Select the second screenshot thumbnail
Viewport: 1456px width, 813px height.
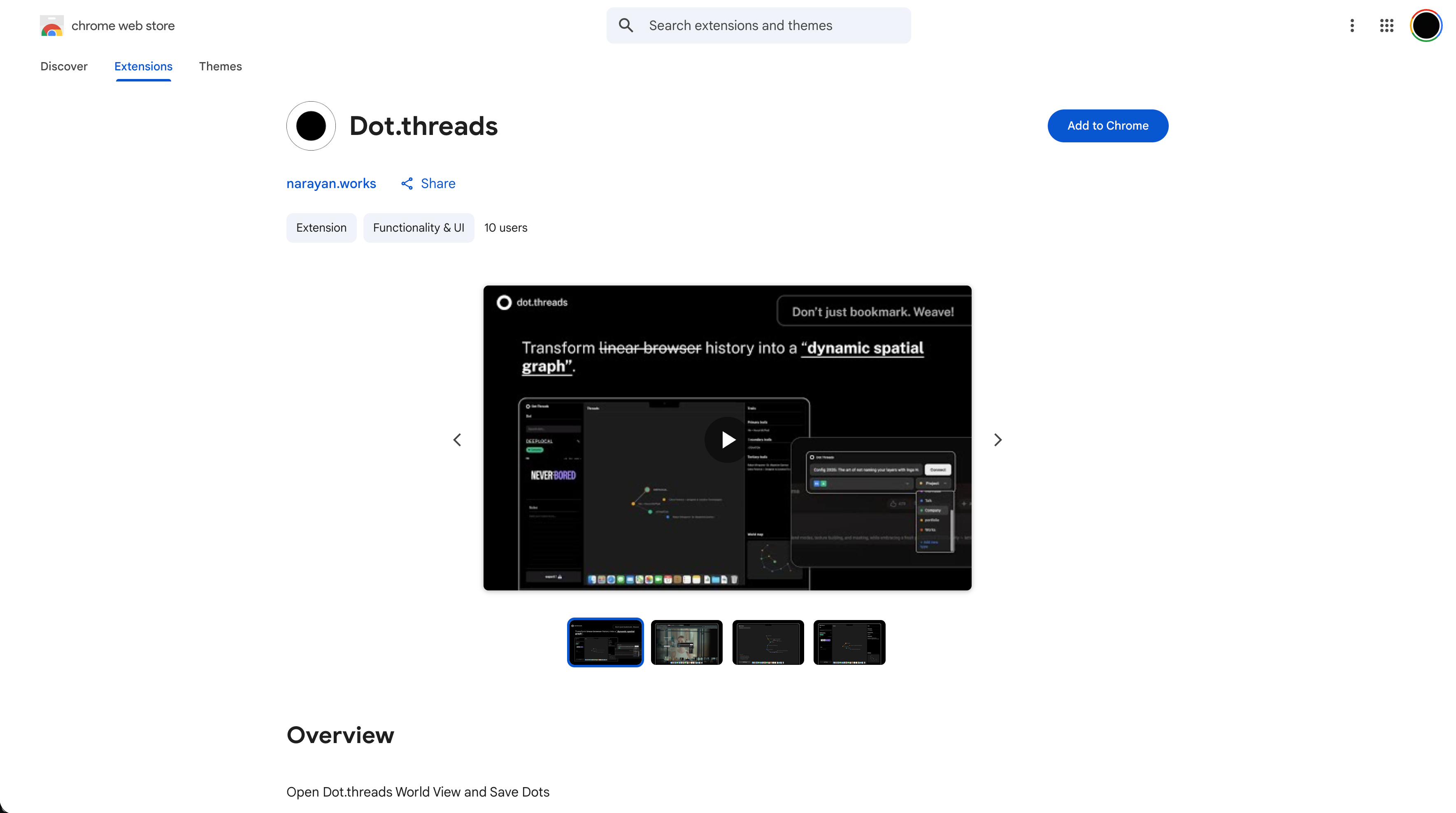point(687,642)
